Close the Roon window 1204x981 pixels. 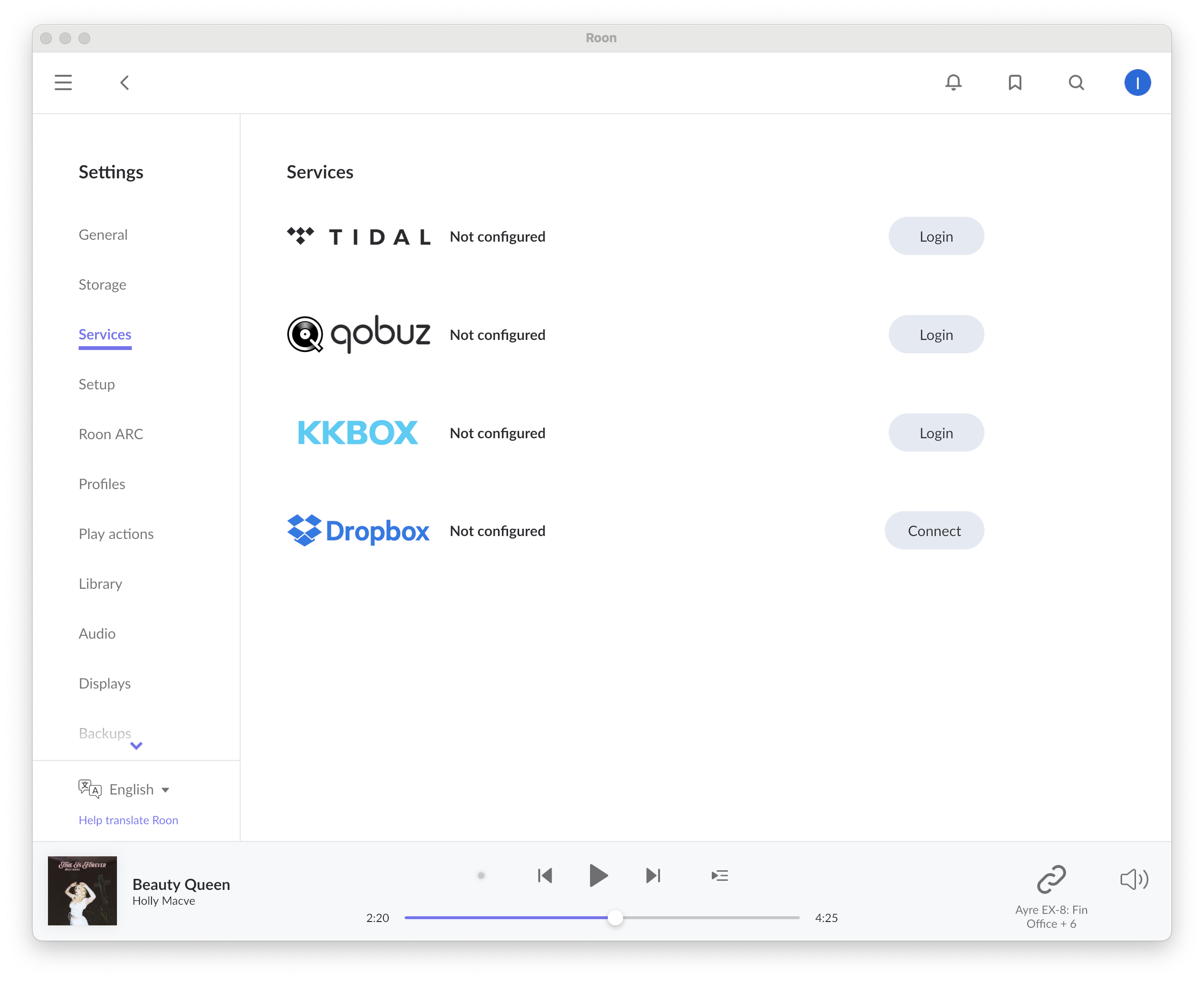tap(46, 38)
